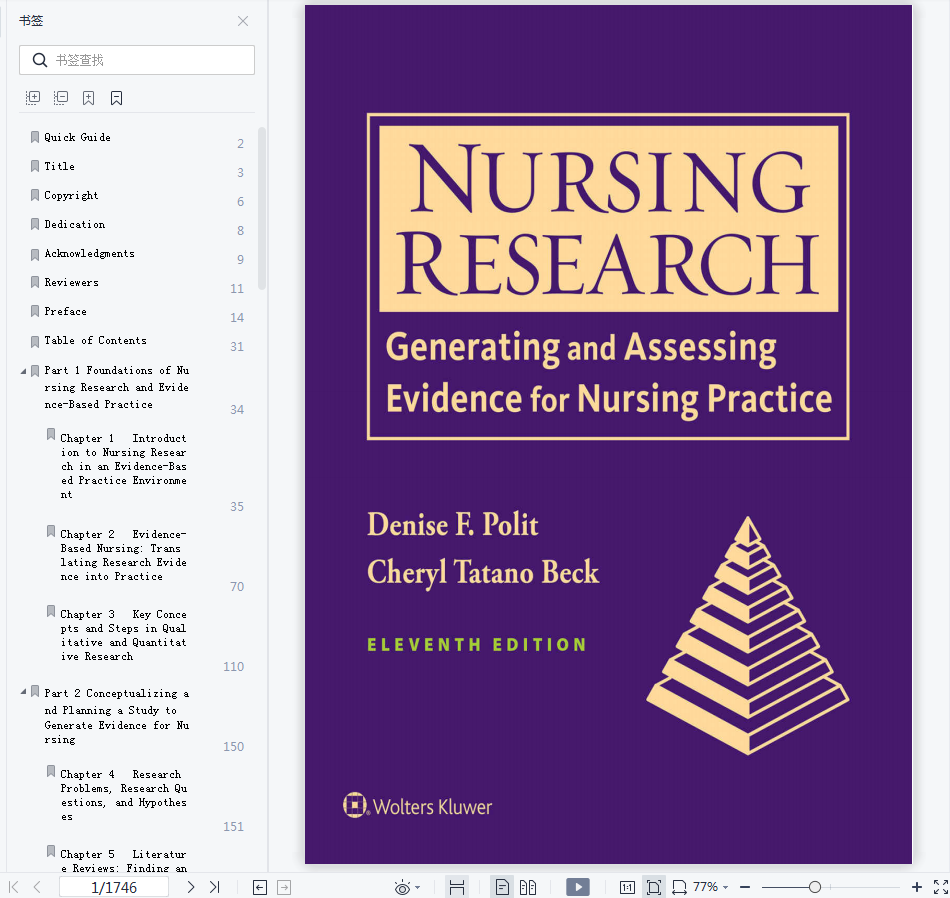Zoom out with the minus button

(745, 887)
